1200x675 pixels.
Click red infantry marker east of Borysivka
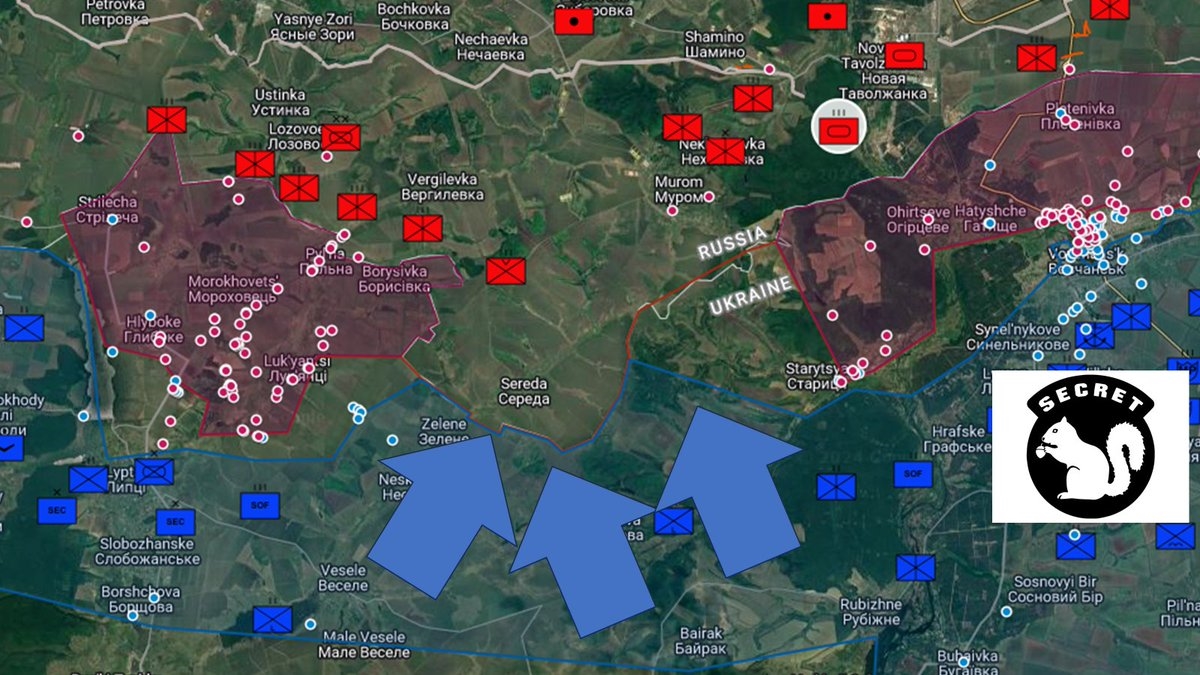(x=506, y=270)
